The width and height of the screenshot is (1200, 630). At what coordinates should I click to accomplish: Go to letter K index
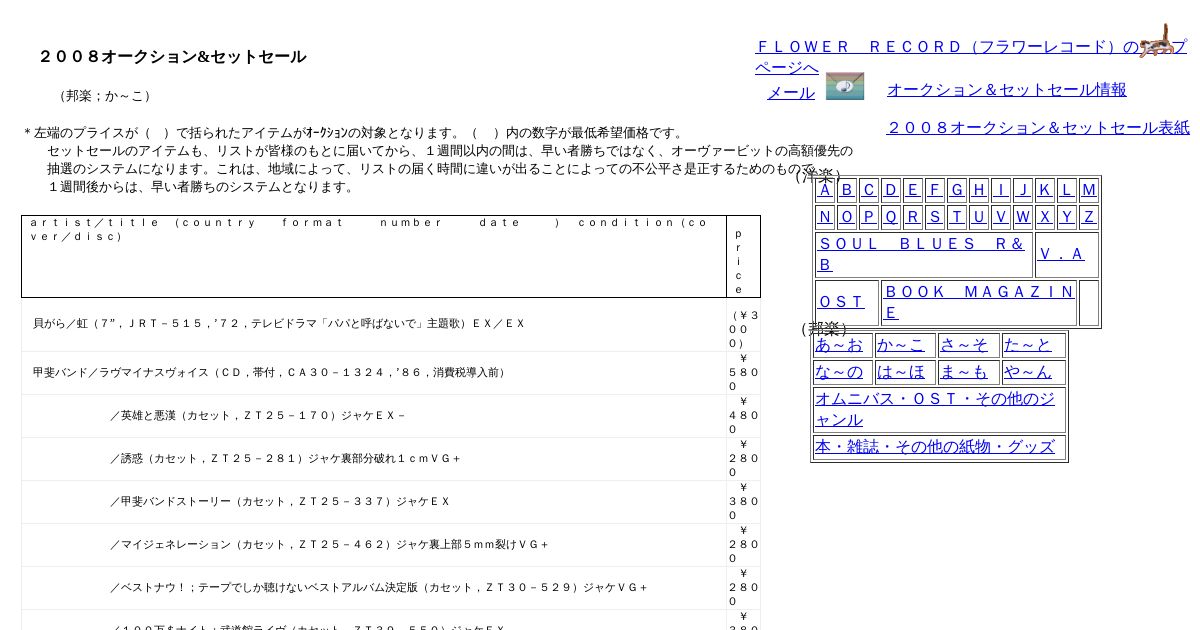tap(1045, 190)
